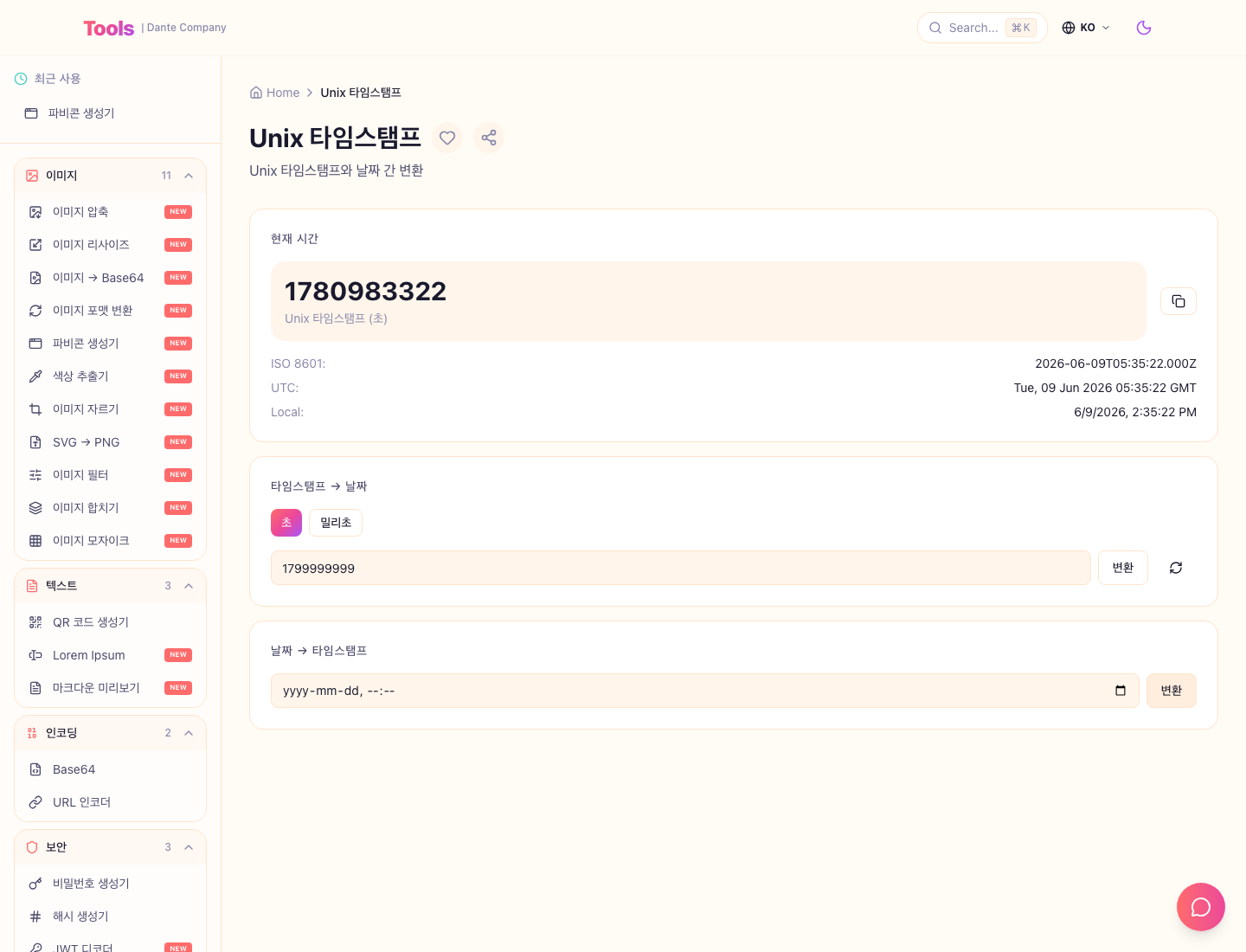The image size is (1246, 952).
Task: Toggle dark mode moon icon
Action: click(1144, 28)
